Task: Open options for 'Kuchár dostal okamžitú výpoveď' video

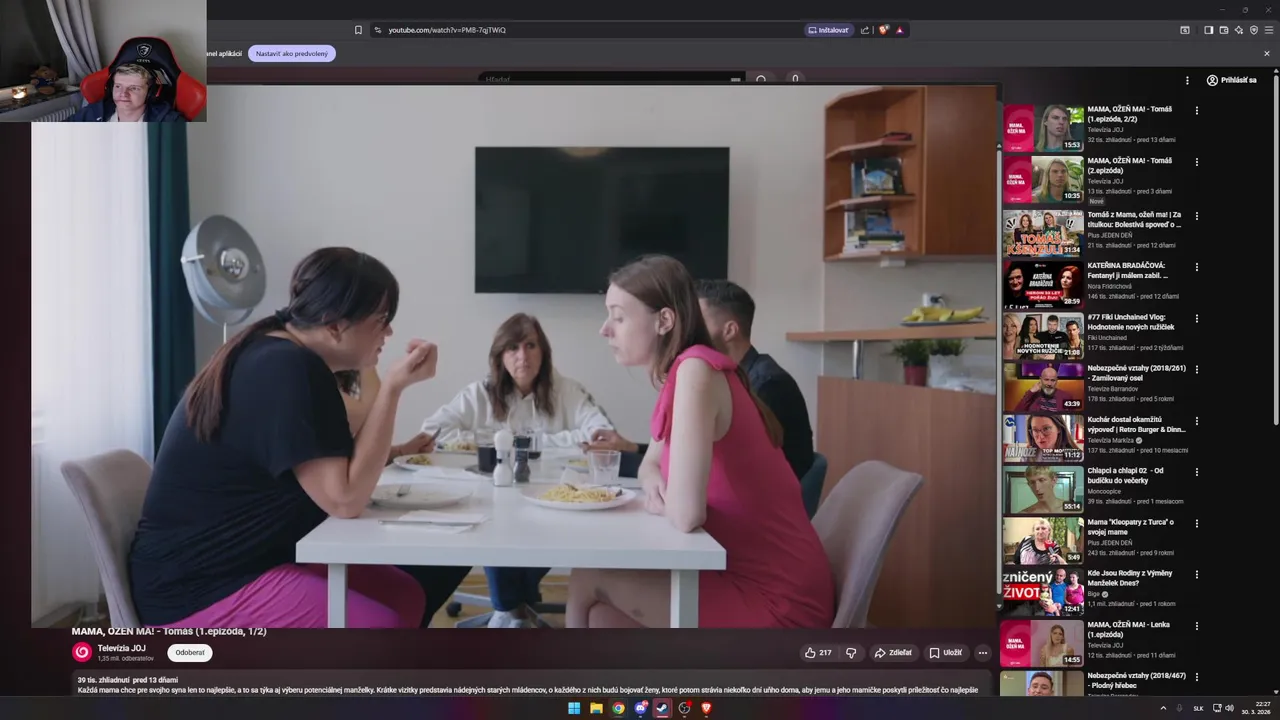Action: click(x=1196, y=422)
